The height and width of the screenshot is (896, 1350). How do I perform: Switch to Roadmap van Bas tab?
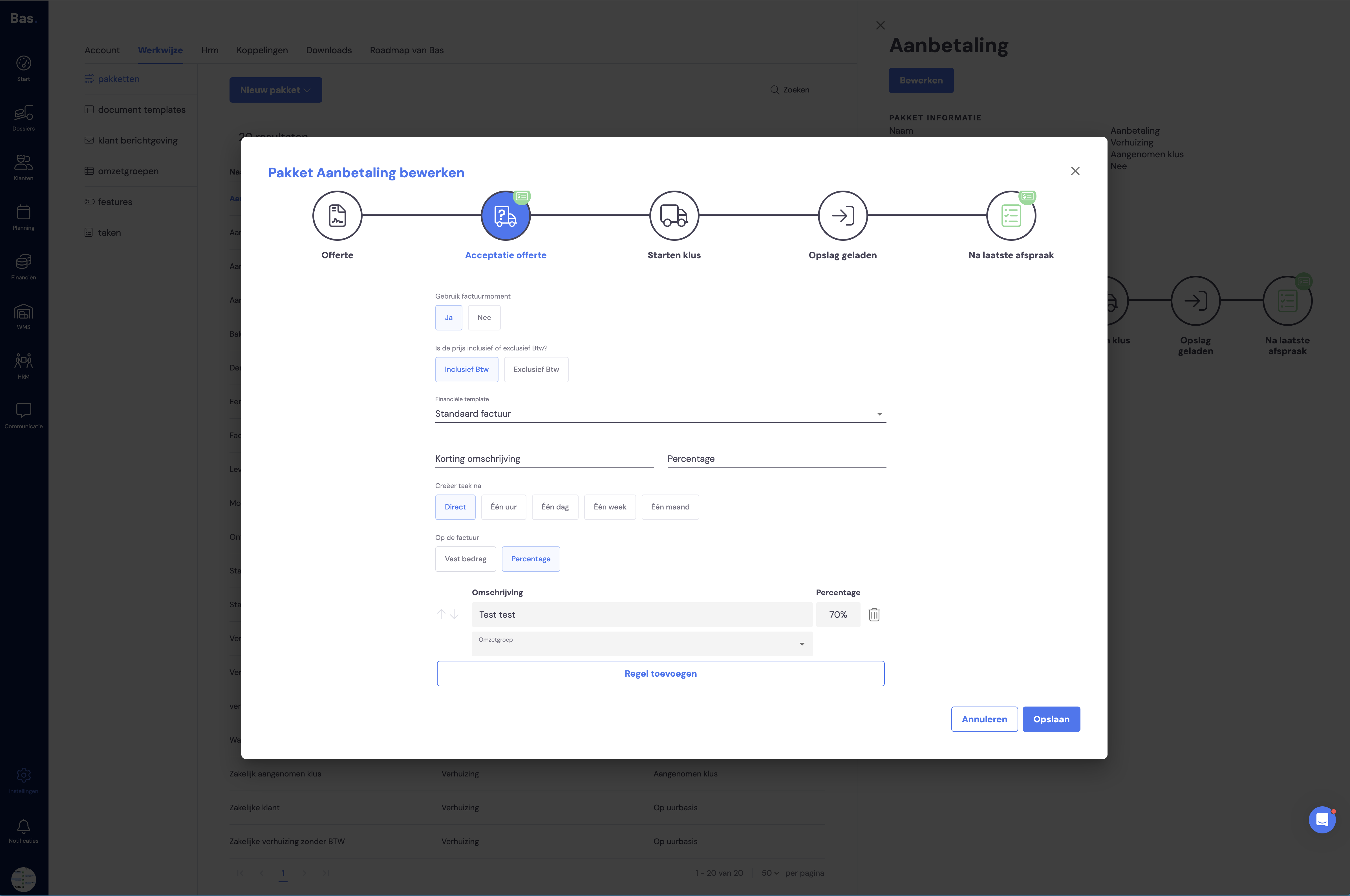click(407, 50)
